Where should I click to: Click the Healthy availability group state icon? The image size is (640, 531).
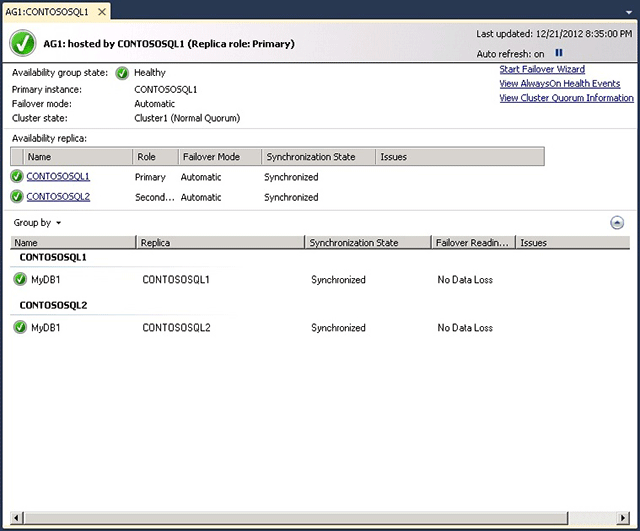point(122,73)
